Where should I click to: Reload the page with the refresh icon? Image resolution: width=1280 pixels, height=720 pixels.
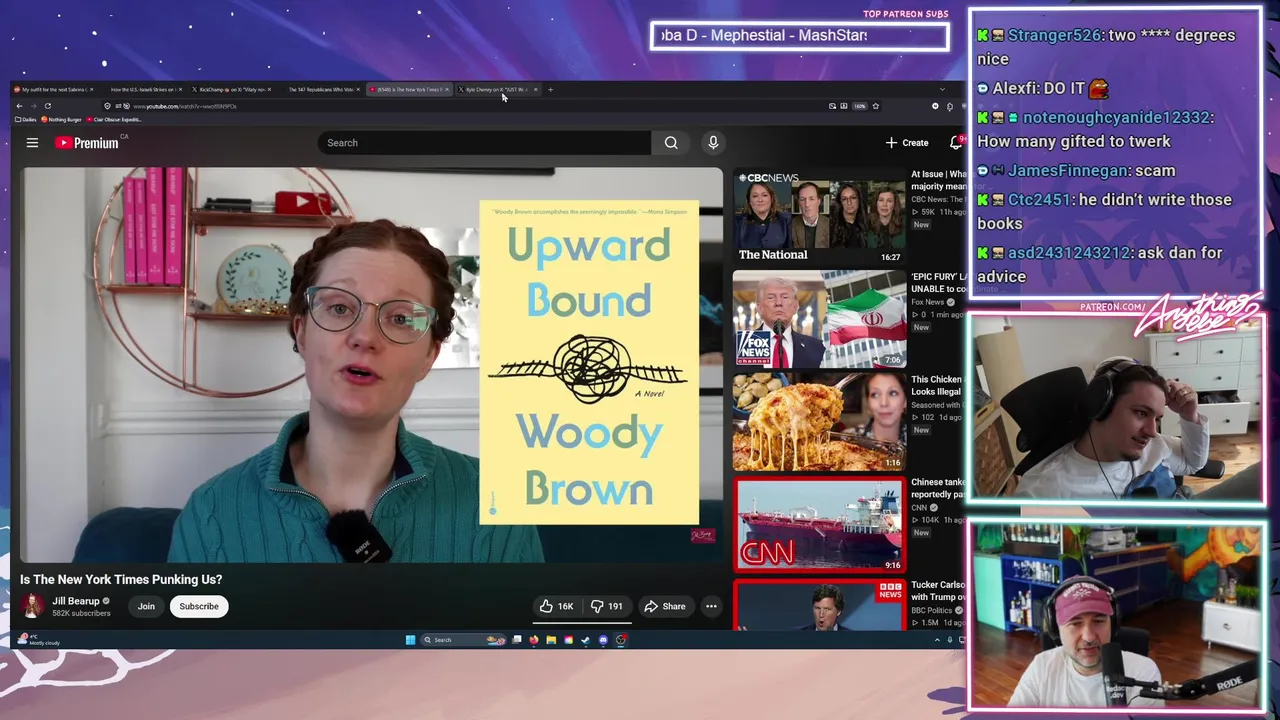47,106
